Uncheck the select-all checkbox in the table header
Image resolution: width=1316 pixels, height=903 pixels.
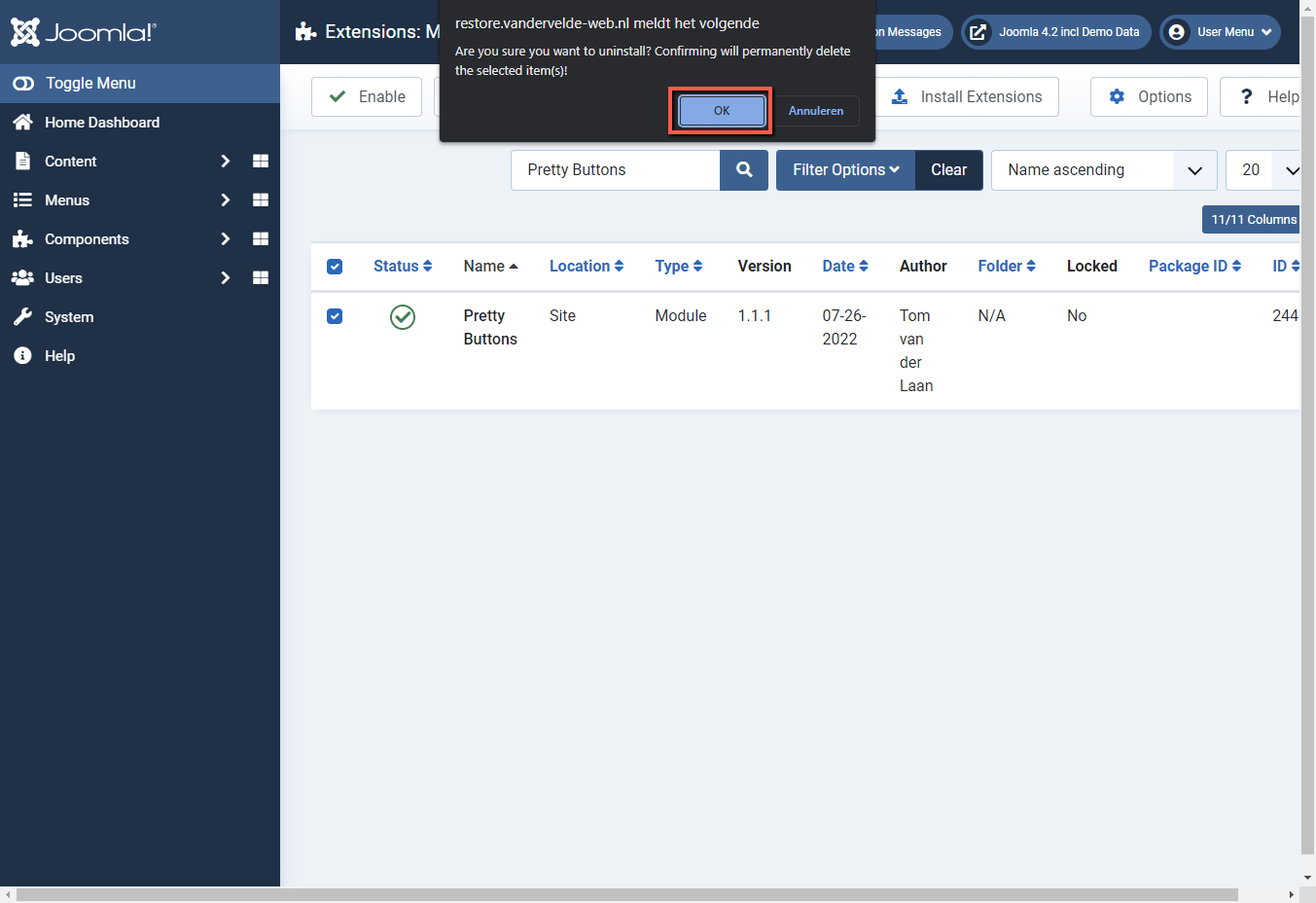(335, 266)
